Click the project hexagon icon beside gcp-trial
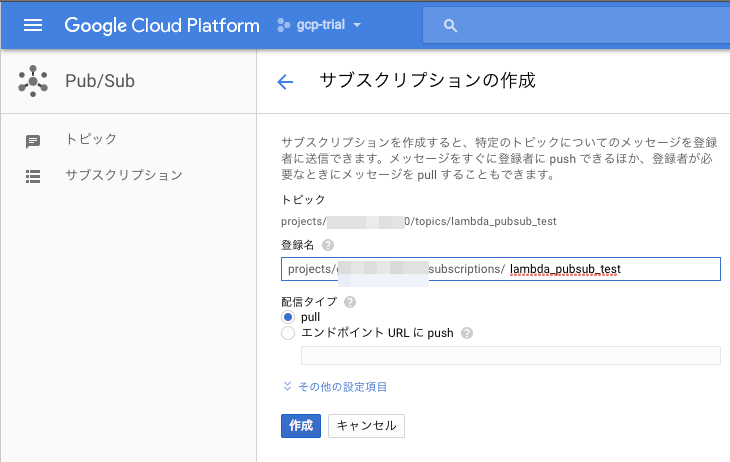 coord(283,25)
